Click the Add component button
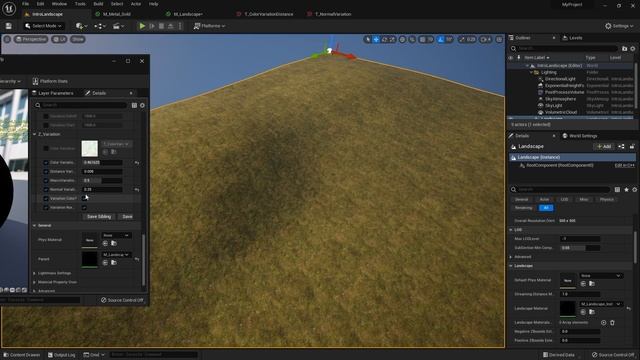The width and height of the screenshot is (640, 360). click(604, 147)
